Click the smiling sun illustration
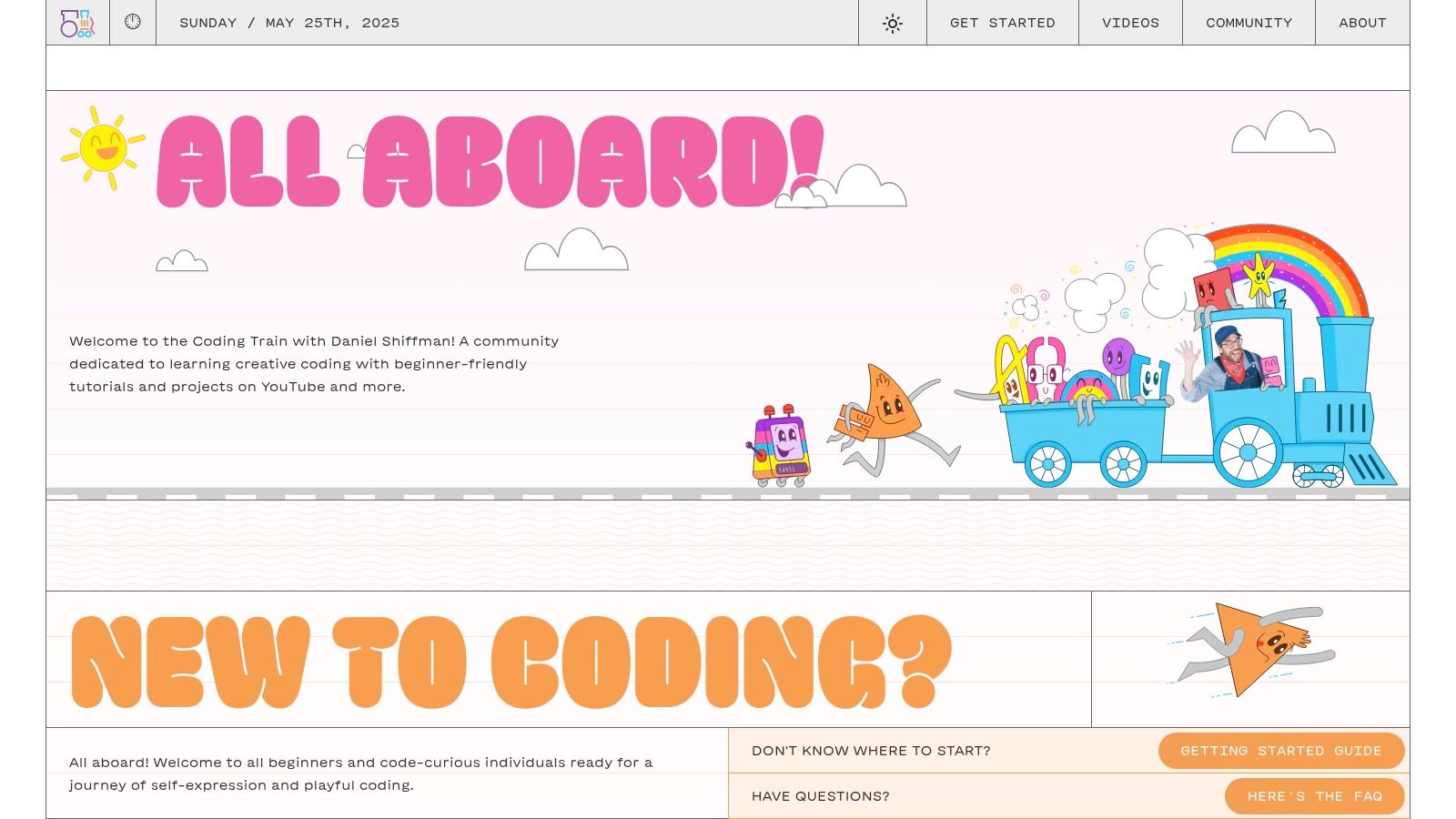This screenshot has height=819, width=1456. coord(103,147)
